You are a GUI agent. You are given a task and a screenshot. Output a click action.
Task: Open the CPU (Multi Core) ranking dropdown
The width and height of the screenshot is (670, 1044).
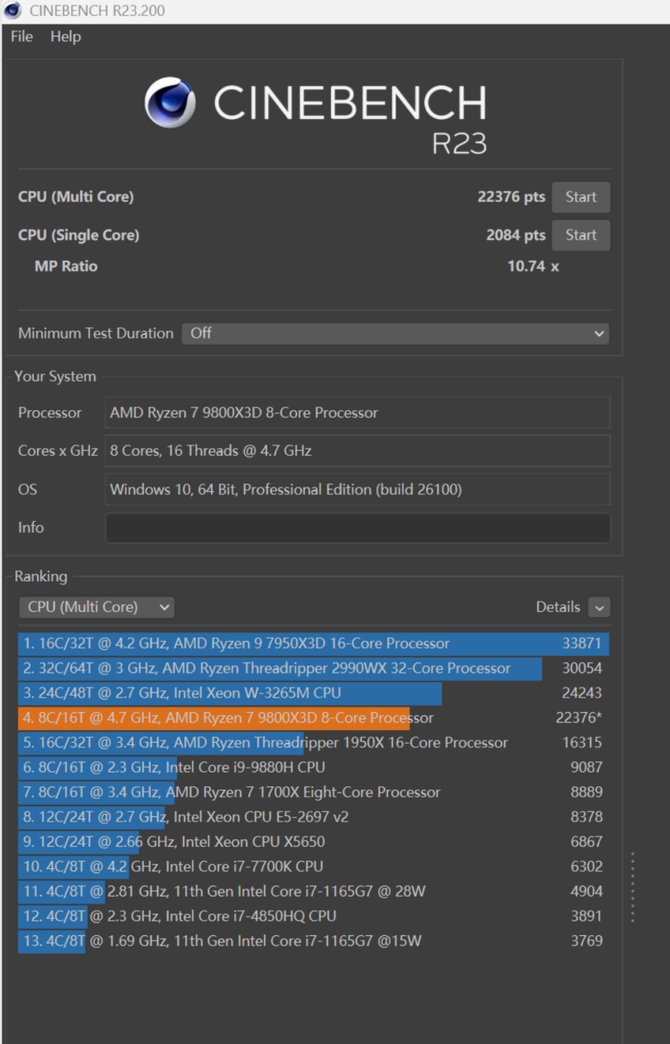point(96,607)
